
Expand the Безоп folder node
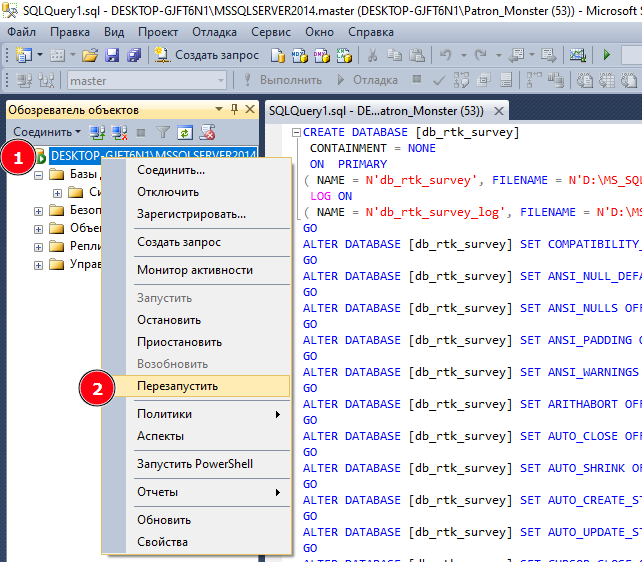pyautogui.click(x=38, y=211)
